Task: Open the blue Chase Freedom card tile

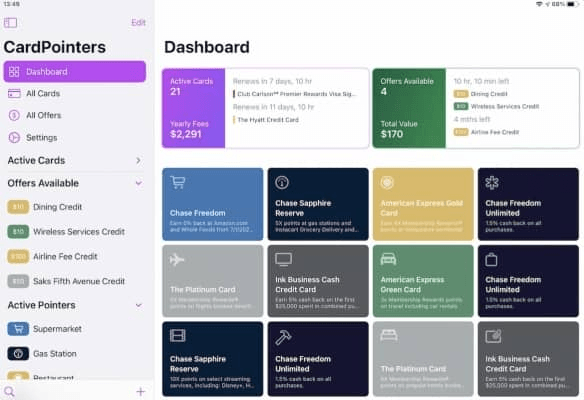Action: pyautogui.click(x=213, y=204)
